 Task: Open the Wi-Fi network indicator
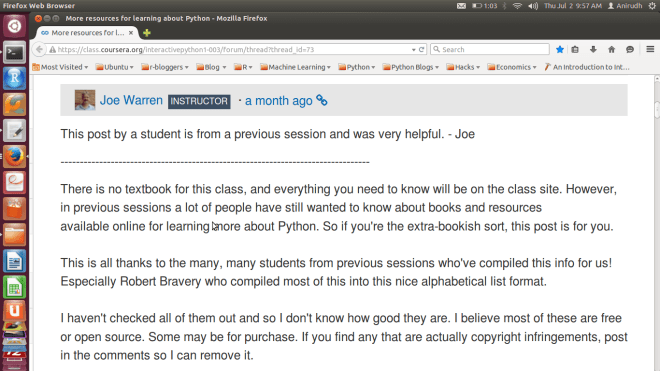pos(517,6)
